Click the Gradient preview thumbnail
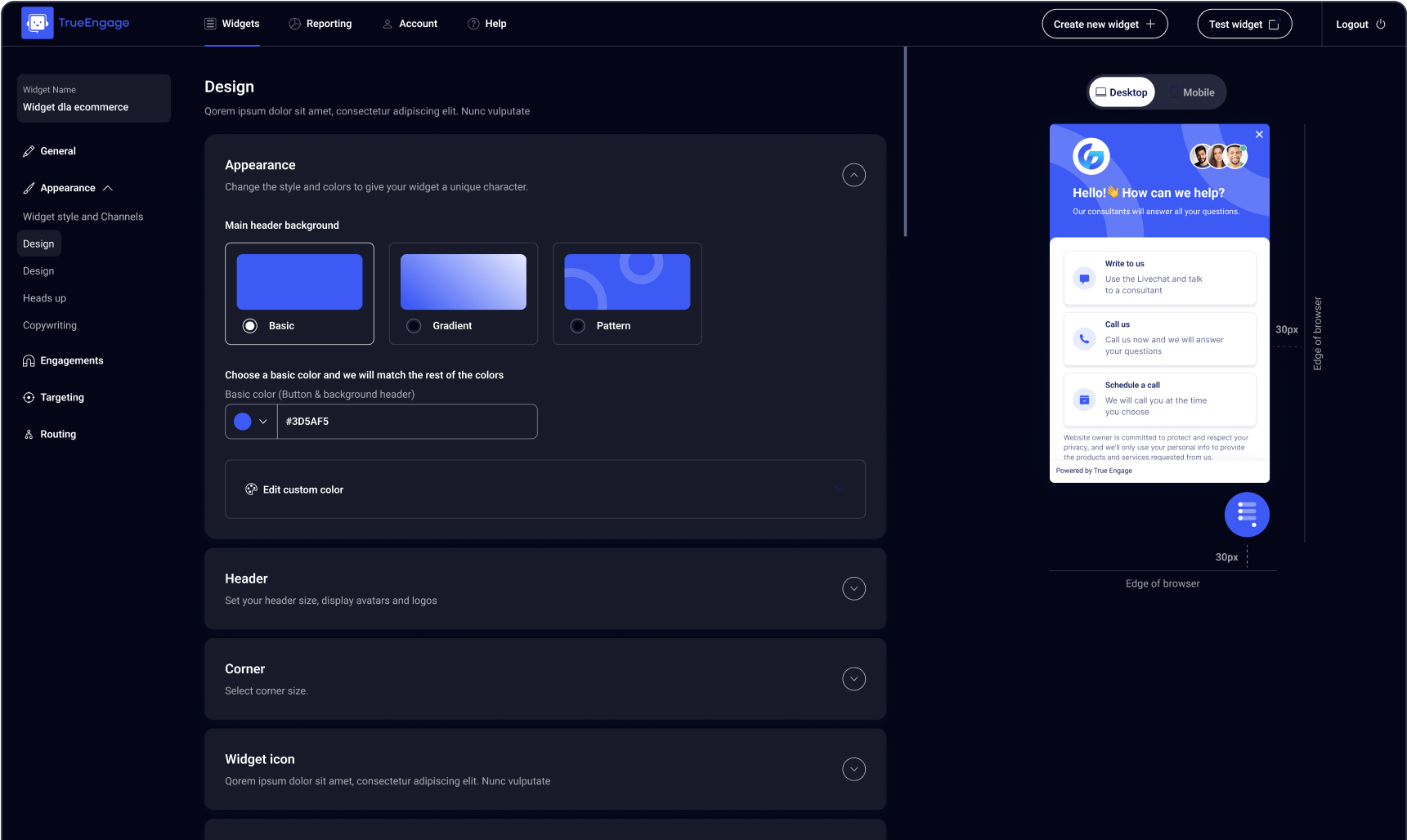 (464, 282)
